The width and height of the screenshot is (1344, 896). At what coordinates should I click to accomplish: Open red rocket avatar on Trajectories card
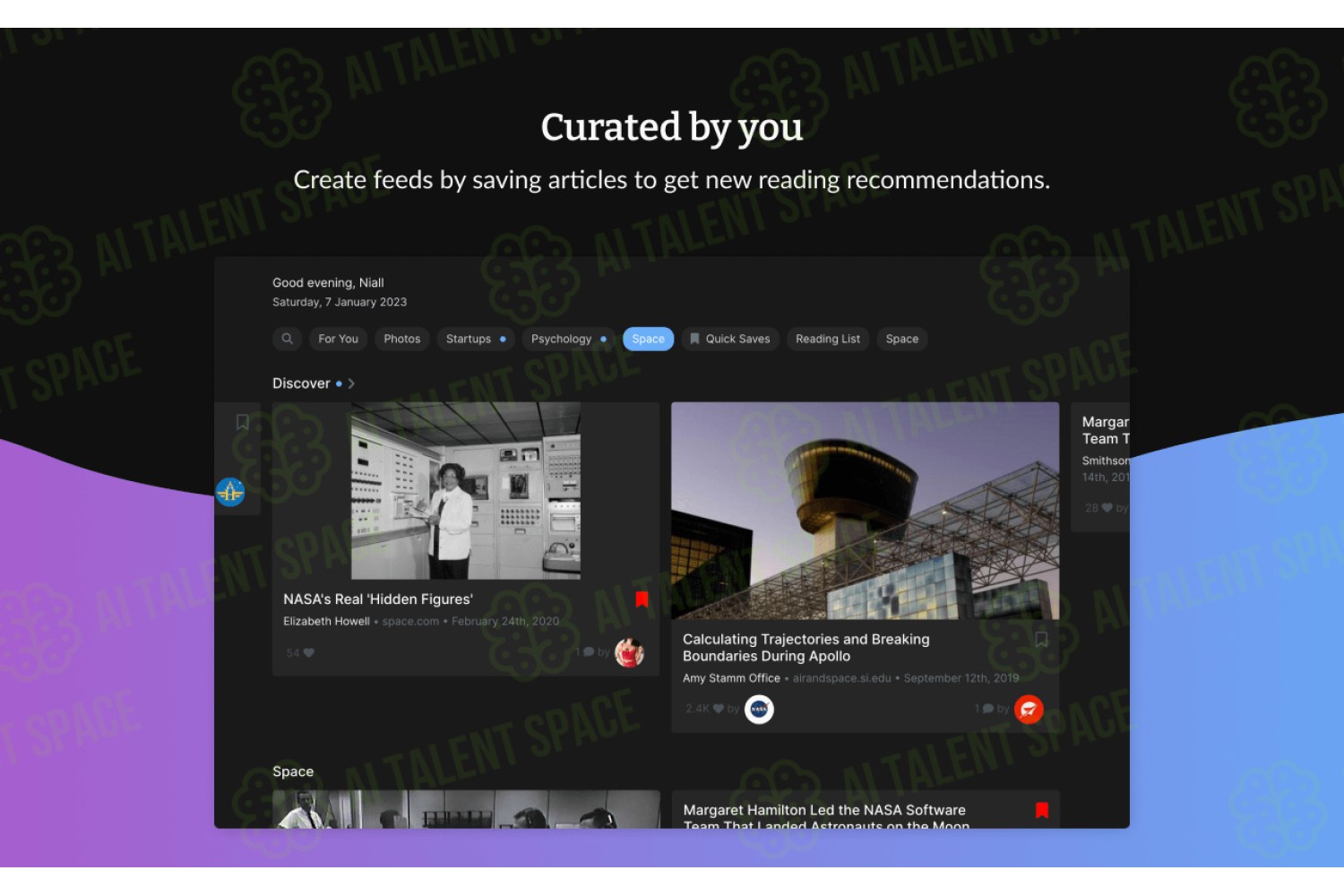(1029, 710)
